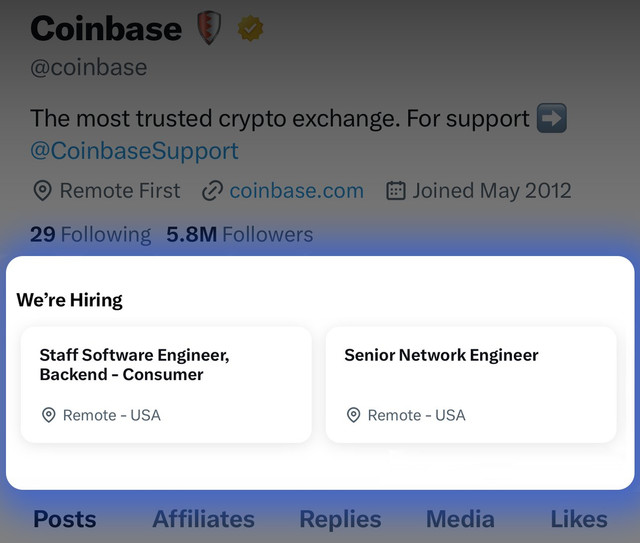The height and width of the screenshot is (543, 640).
Task: Open the Media tab
Action: [x=460, y=519]
